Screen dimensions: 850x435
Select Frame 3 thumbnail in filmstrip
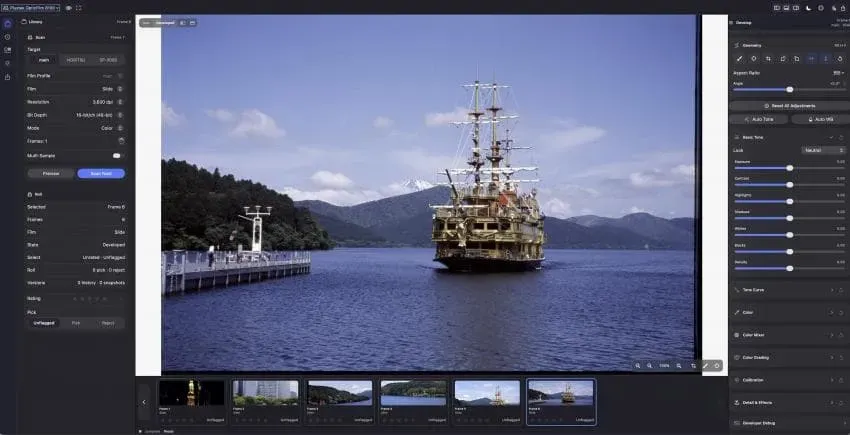pos(339,401)
